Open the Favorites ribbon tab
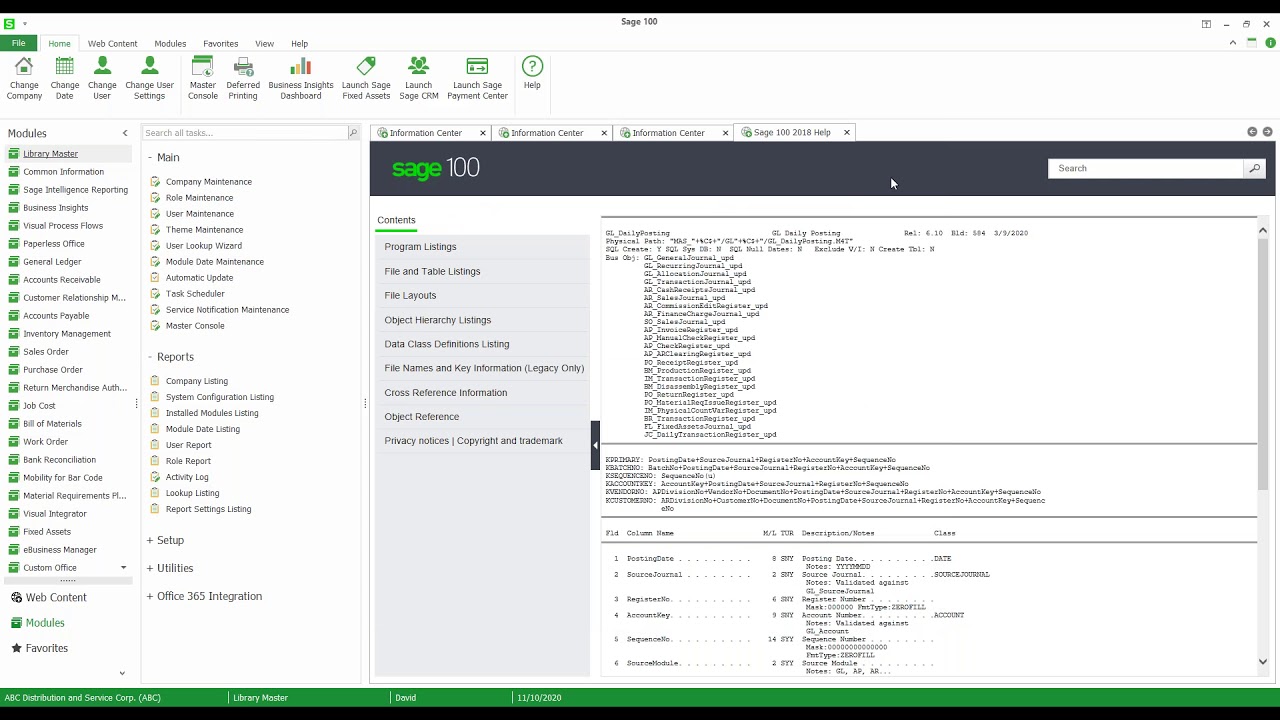Screen dimensions: 1280x720 coord(220,44)
